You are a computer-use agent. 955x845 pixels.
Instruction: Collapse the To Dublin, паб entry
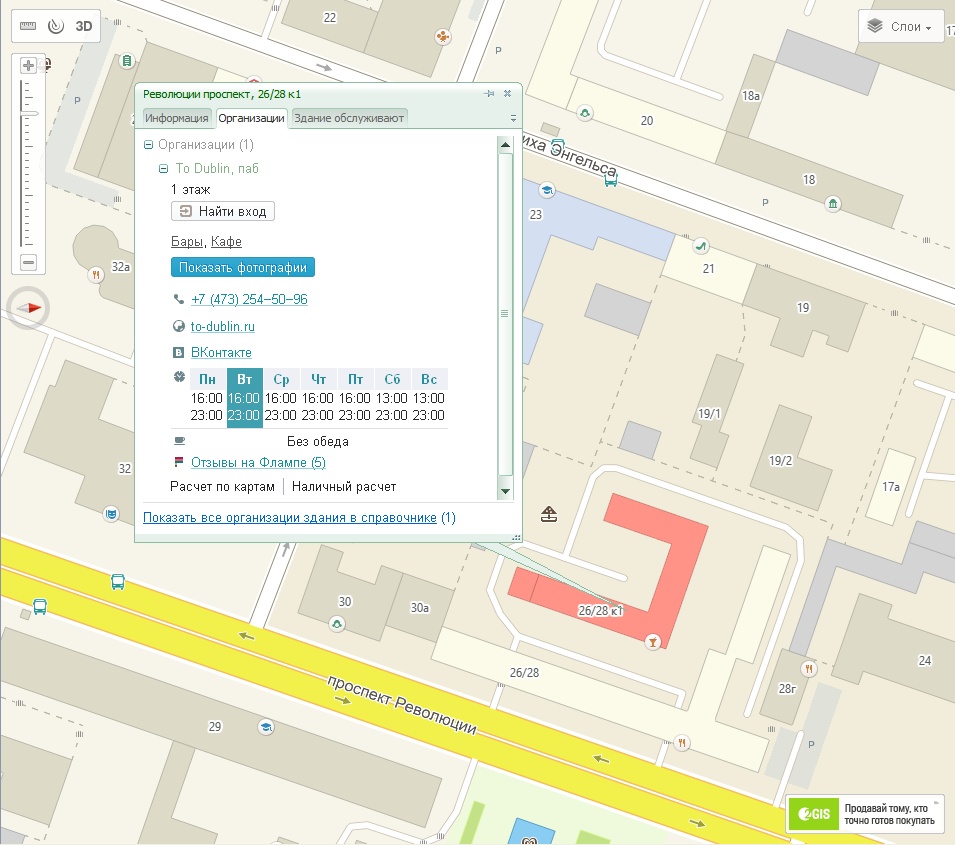[x=163, y=169]
